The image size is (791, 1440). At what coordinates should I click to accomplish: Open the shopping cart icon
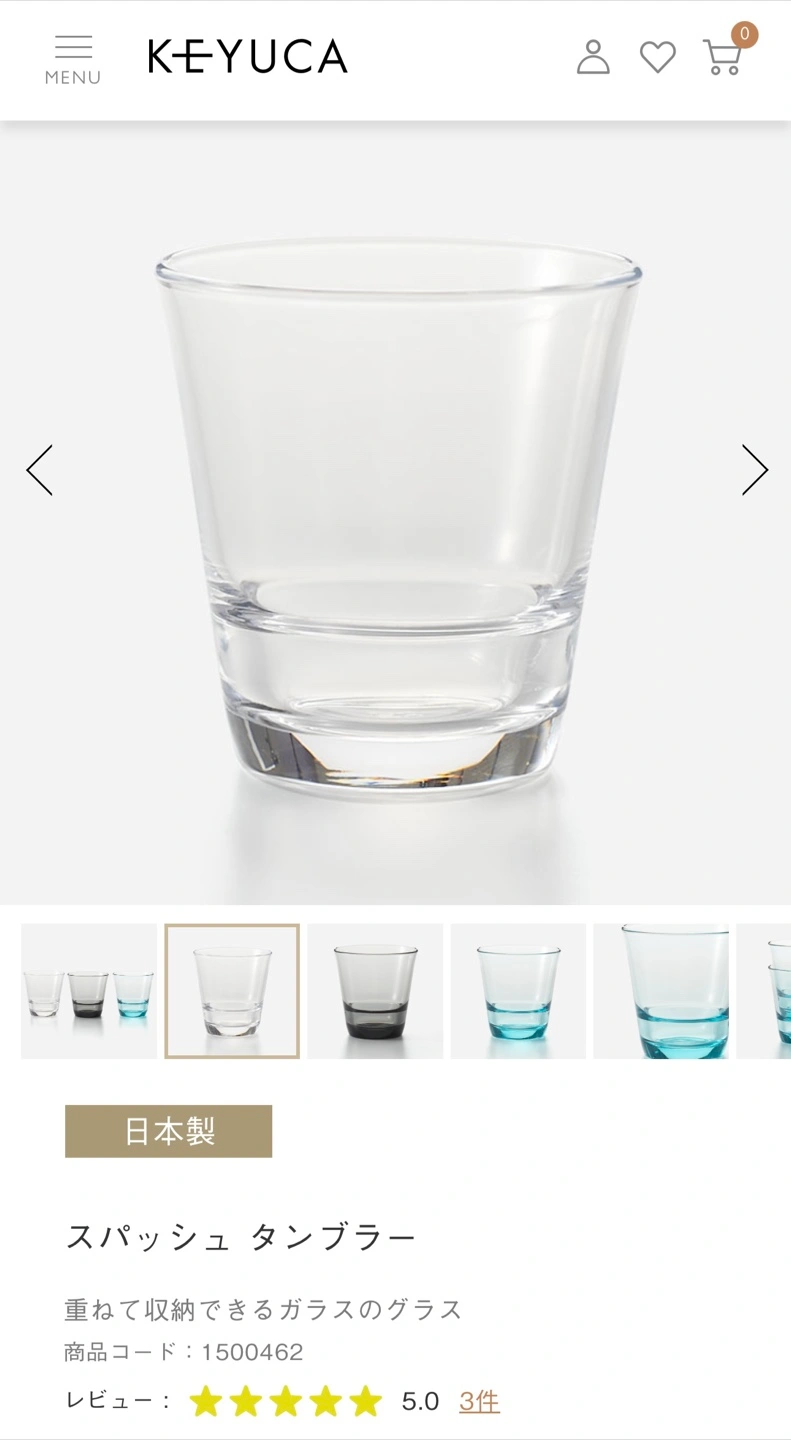722,58
